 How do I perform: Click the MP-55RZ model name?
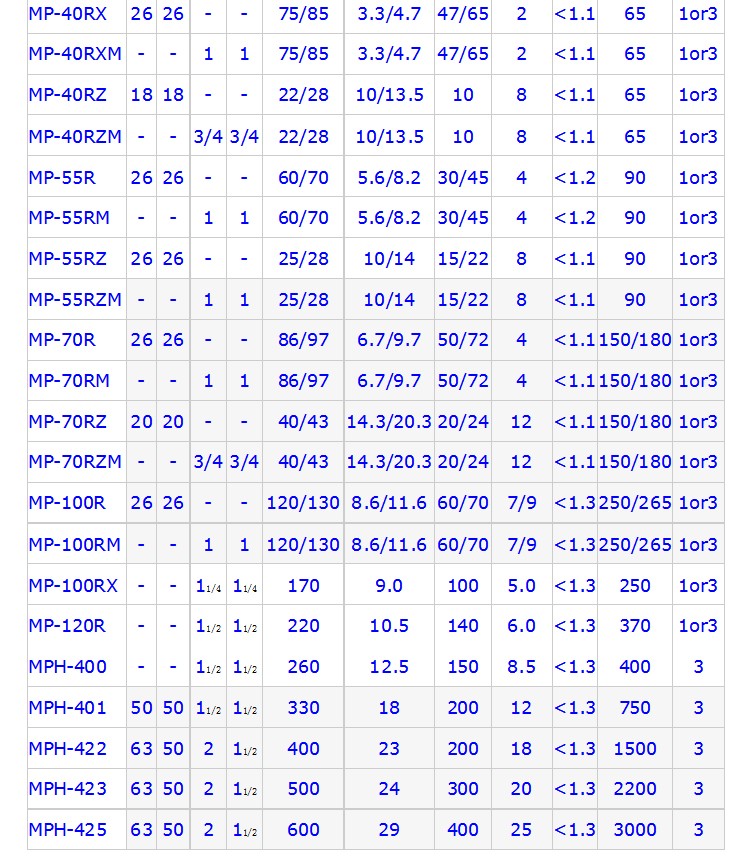(x=67, y=258)
